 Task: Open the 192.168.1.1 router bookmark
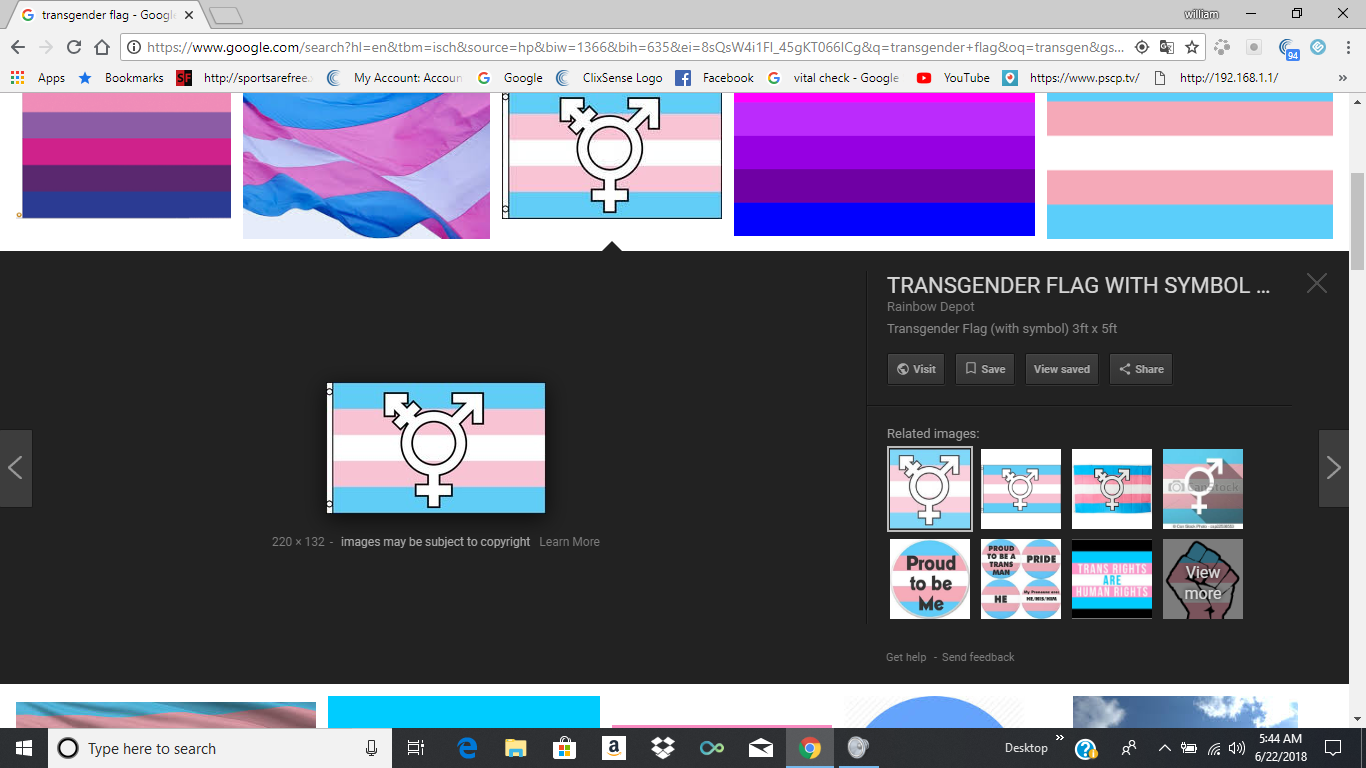pyautogui.click(x=1215, y=78)
